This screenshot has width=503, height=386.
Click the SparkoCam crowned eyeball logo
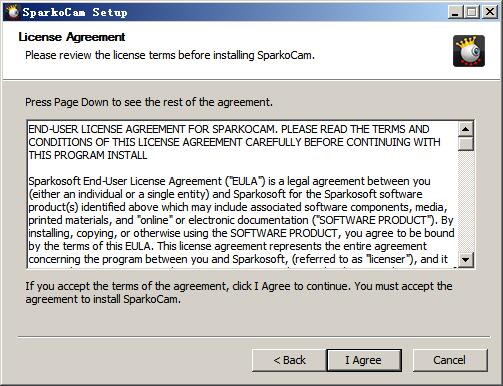469,51
